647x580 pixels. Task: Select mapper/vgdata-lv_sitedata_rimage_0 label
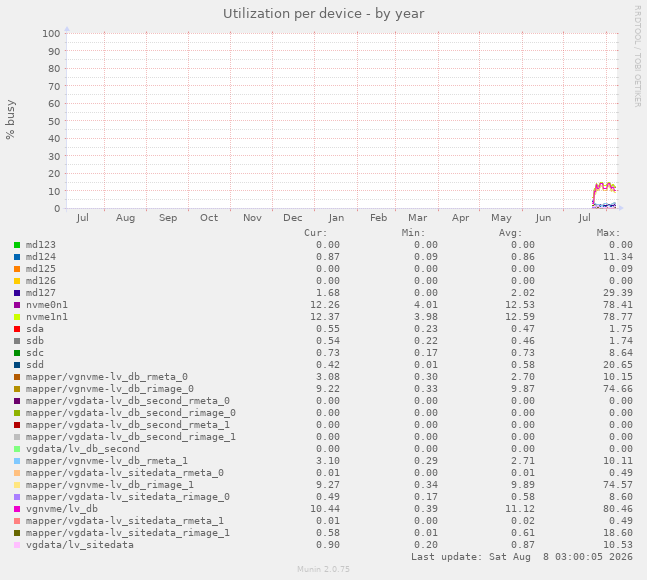[x=128, y=497]
